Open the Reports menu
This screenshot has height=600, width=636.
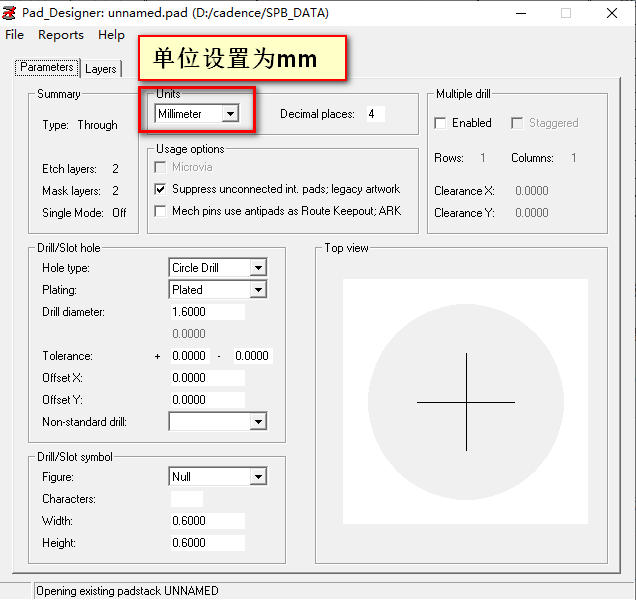click(x=61, y=35)
